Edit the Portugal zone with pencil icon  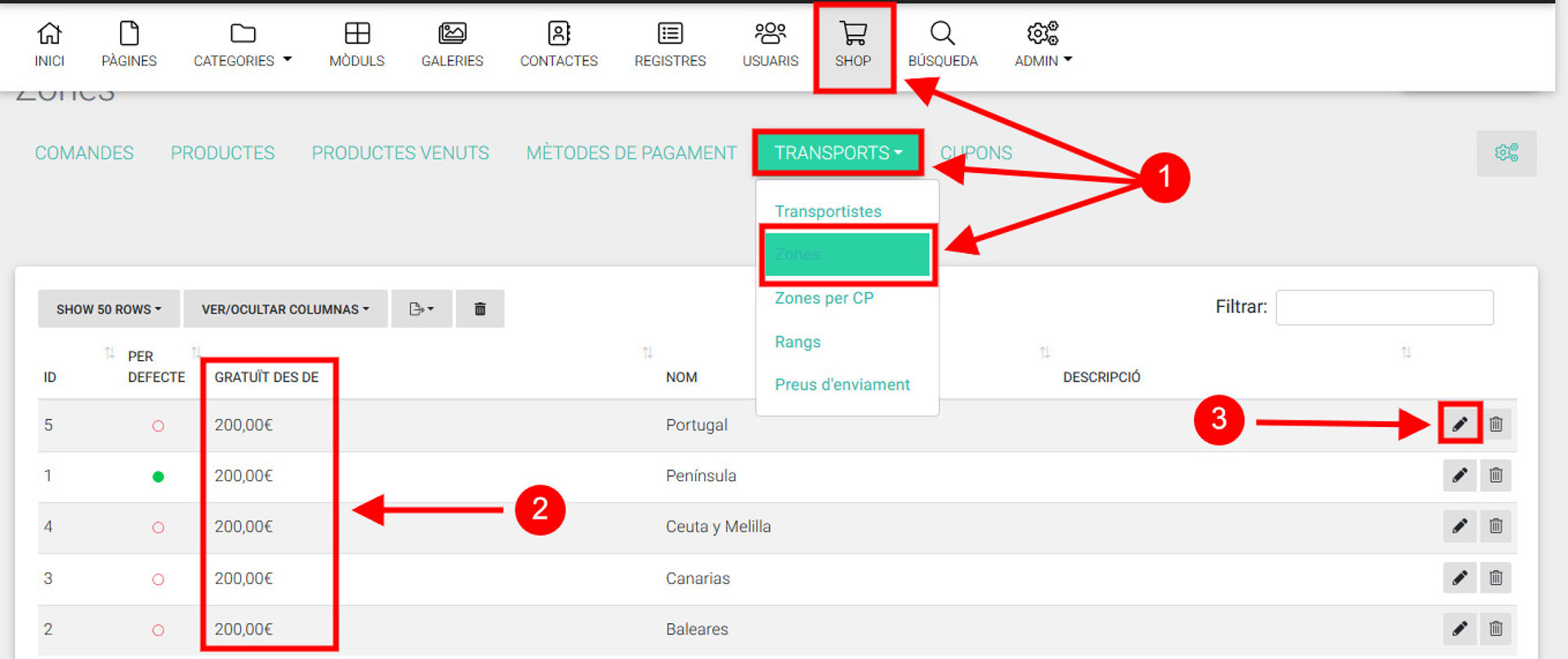tap(1459, 424)
